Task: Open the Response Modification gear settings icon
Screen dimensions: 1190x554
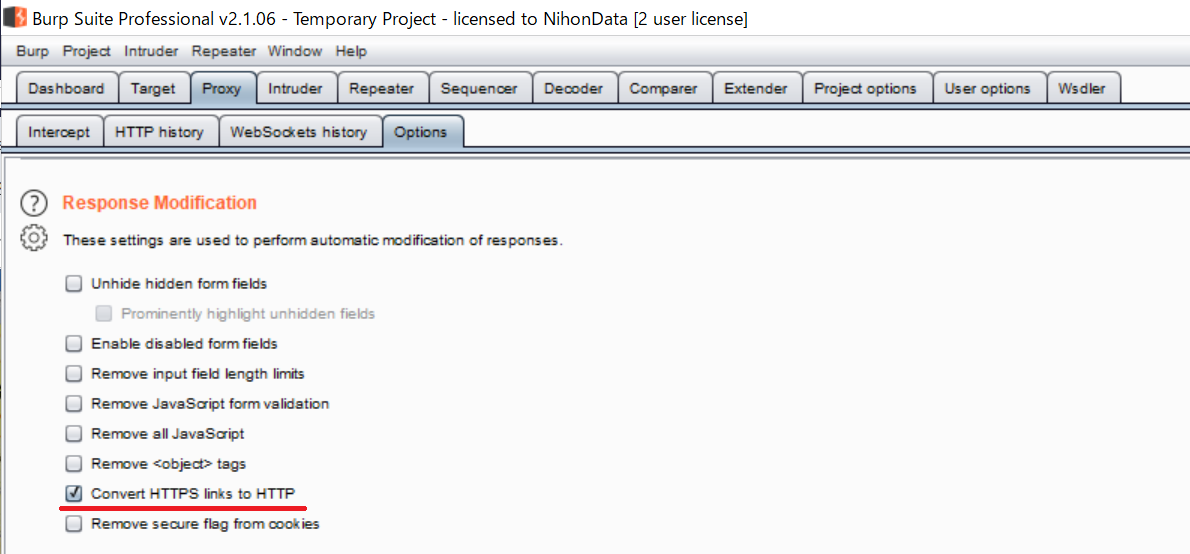Action: (x=33, y=238)
